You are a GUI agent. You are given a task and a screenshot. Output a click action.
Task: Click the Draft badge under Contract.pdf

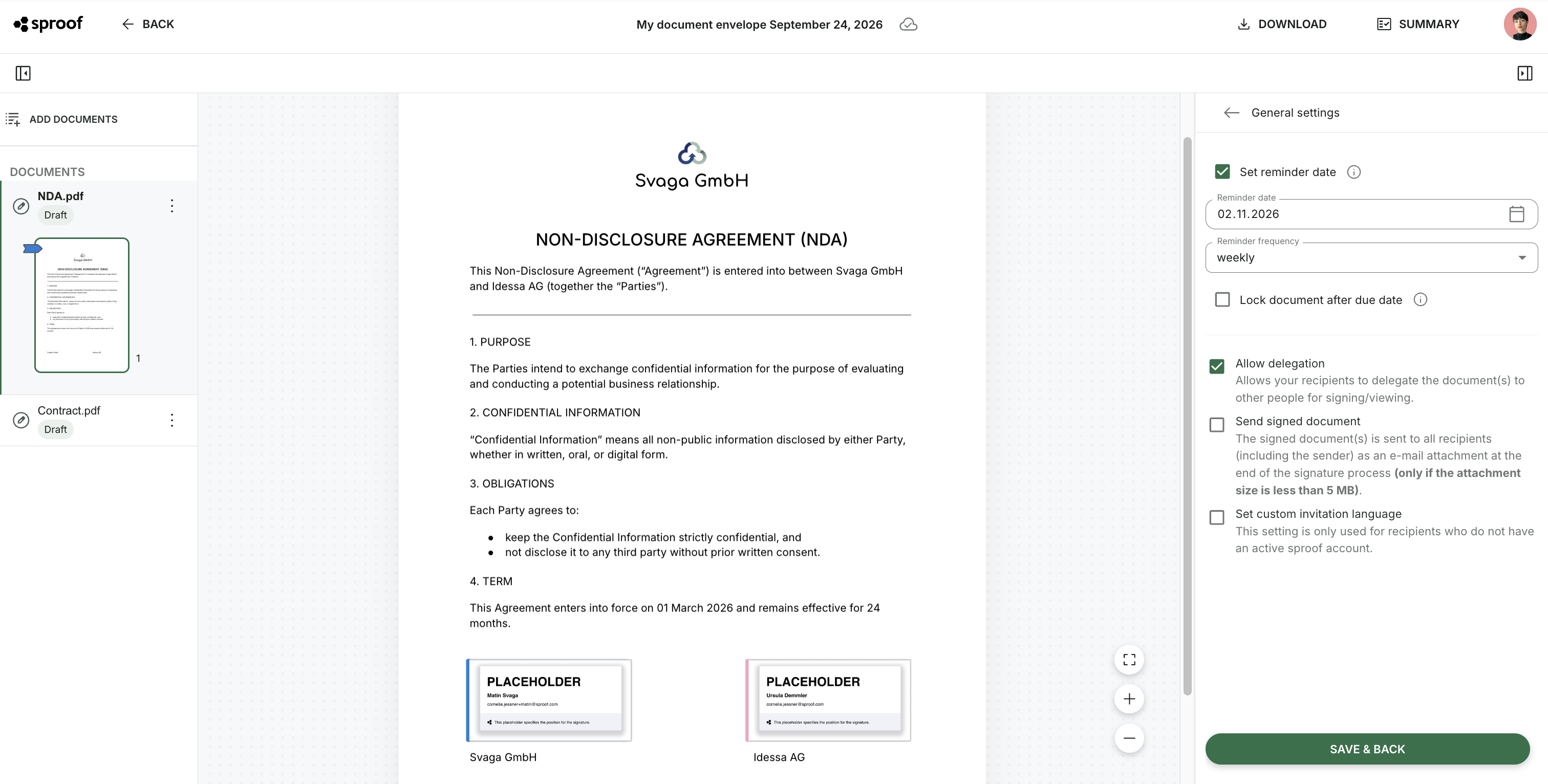point(55,429)
